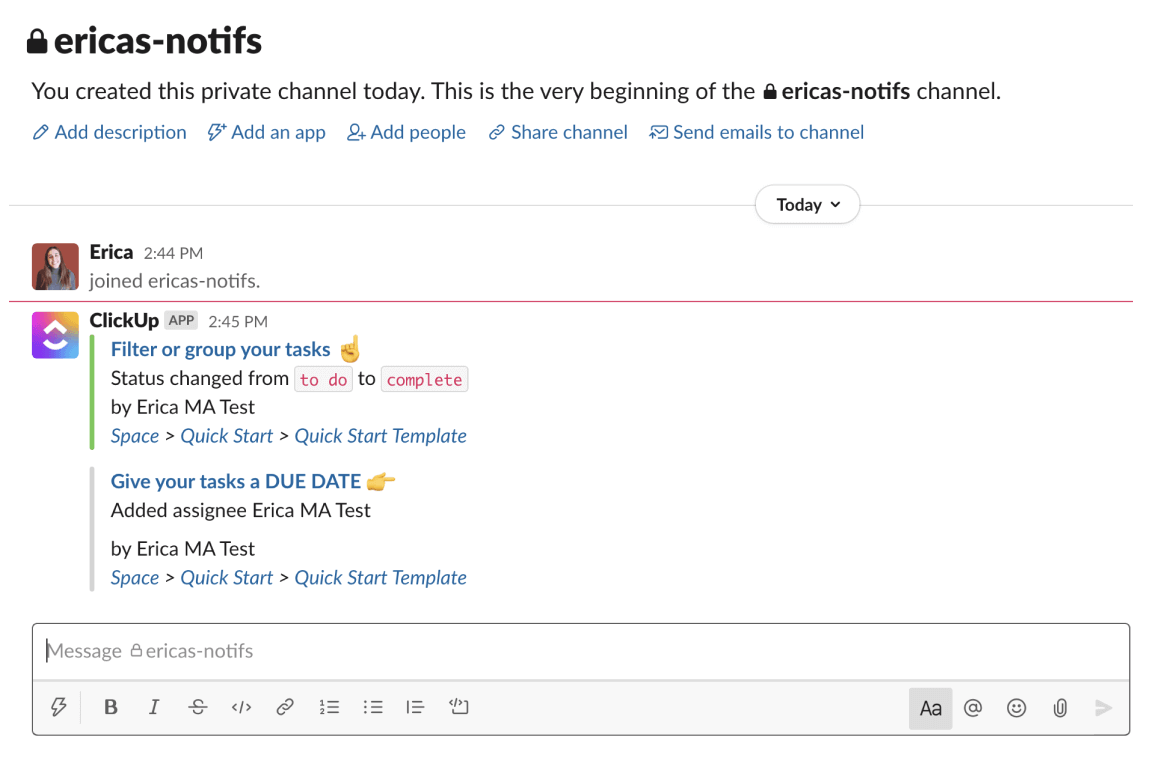Screen dimensions: 1161x772
Task: Click bold ericas-notifs mention in intro text
Action: click(x=846, y=91)
